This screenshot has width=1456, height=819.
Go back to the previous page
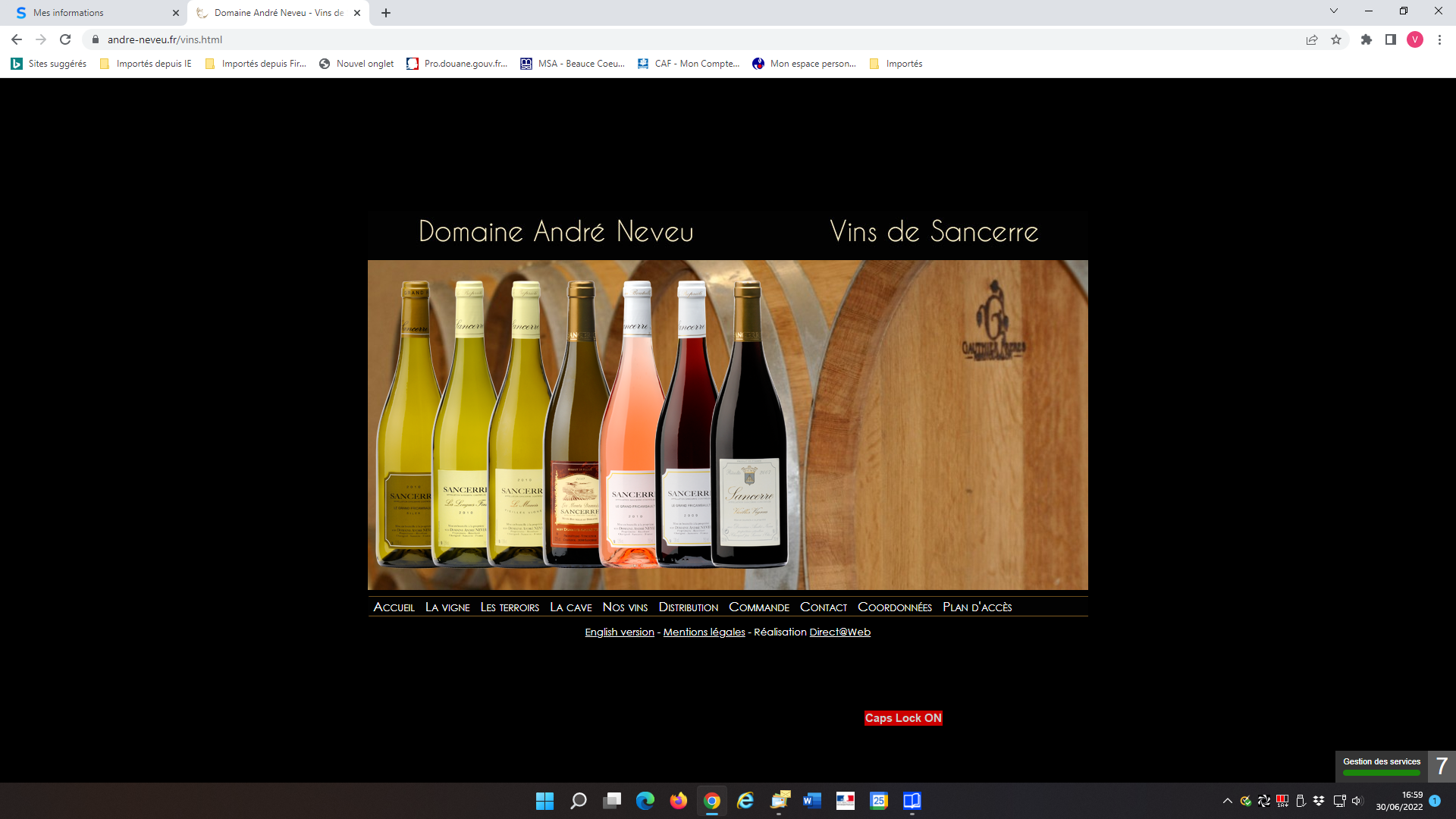[17, 39]
